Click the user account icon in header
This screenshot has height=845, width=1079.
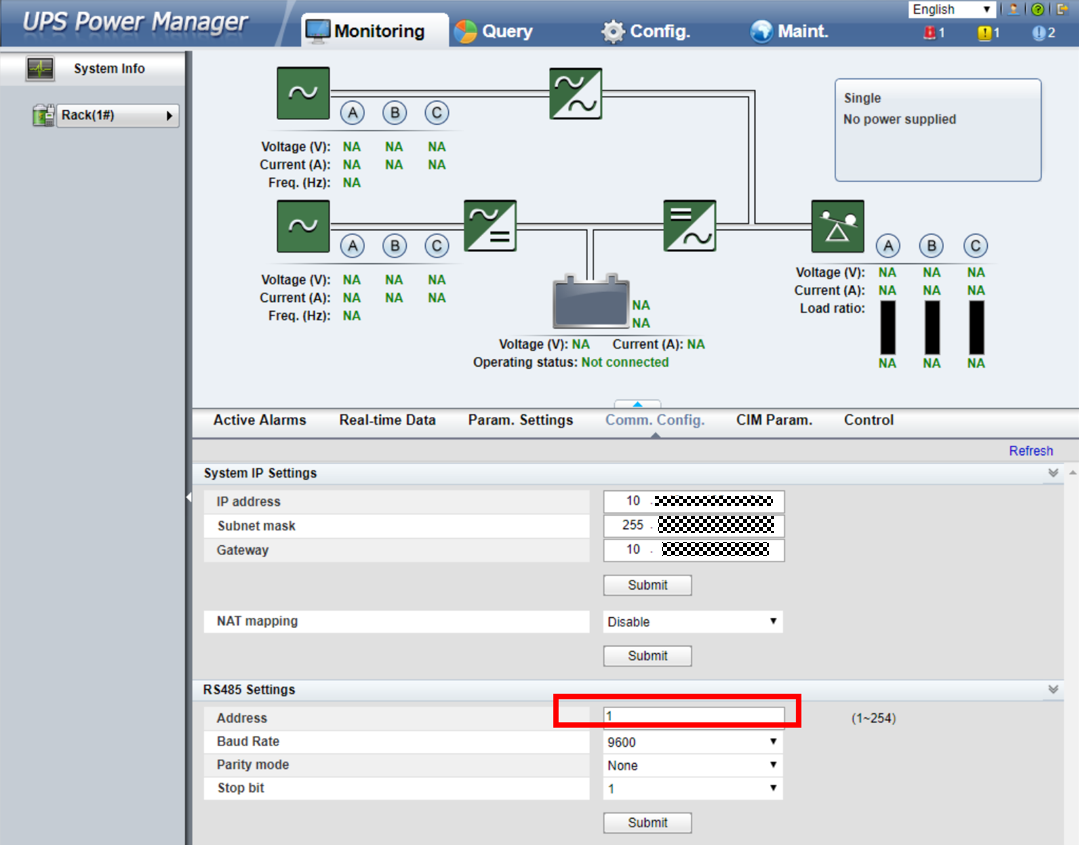coord(1015,9)
